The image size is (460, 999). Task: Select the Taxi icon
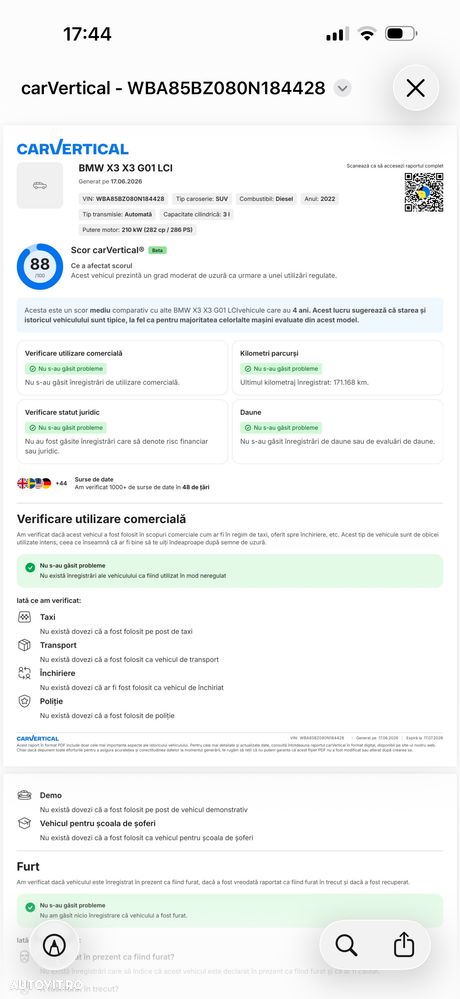click(24, 617)
